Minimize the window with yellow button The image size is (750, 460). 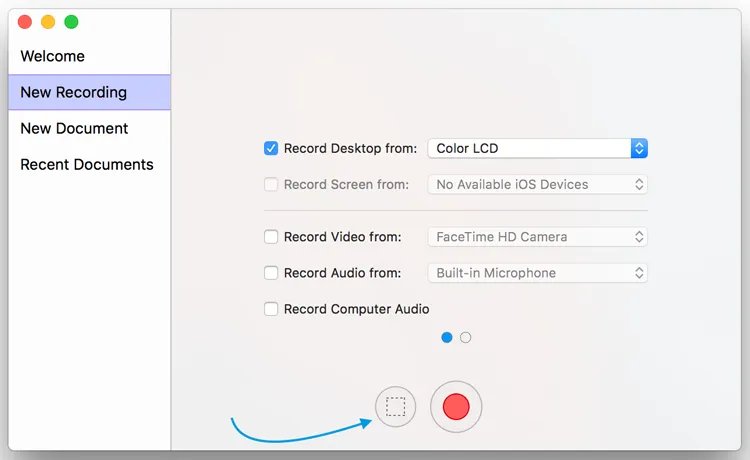[x=48, y=22]
